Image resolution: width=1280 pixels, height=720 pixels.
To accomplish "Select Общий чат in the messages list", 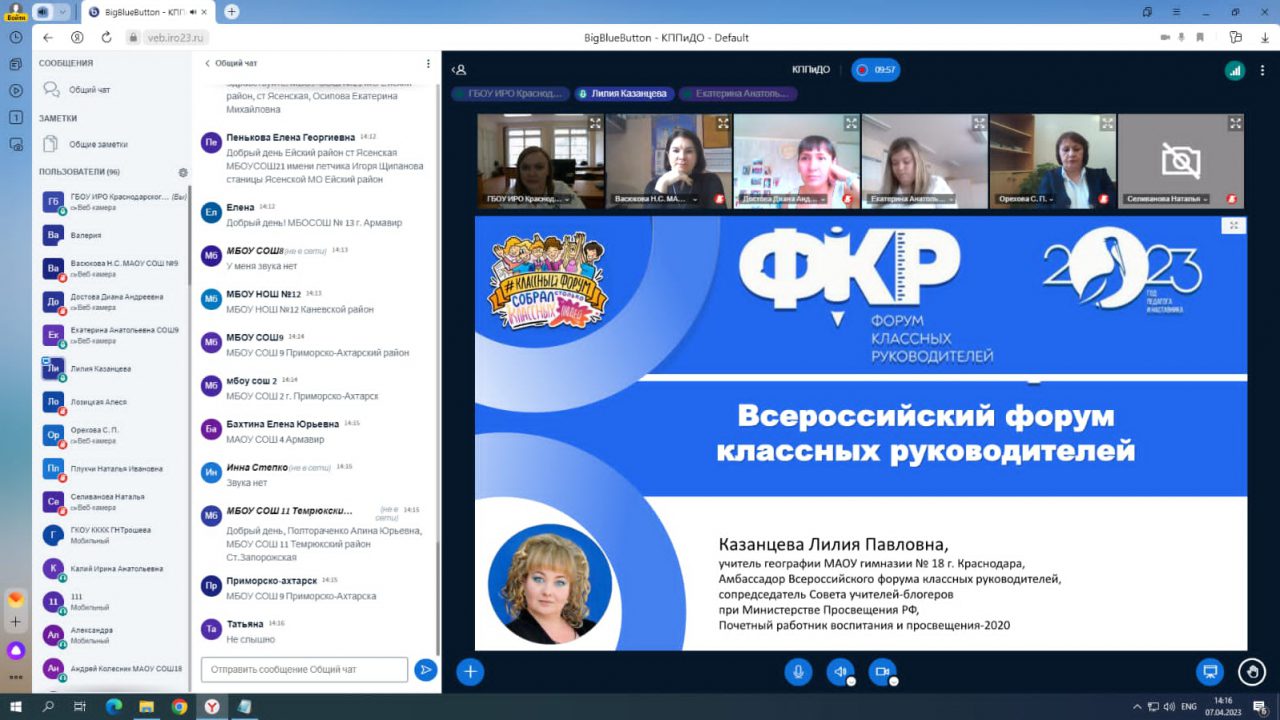I will click(x=89, y=90).
